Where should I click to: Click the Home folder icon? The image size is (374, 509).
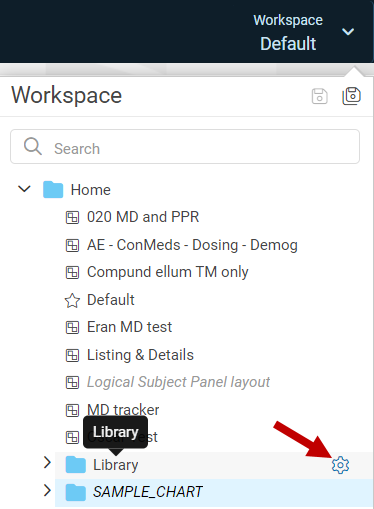click(x=53, y=190)
